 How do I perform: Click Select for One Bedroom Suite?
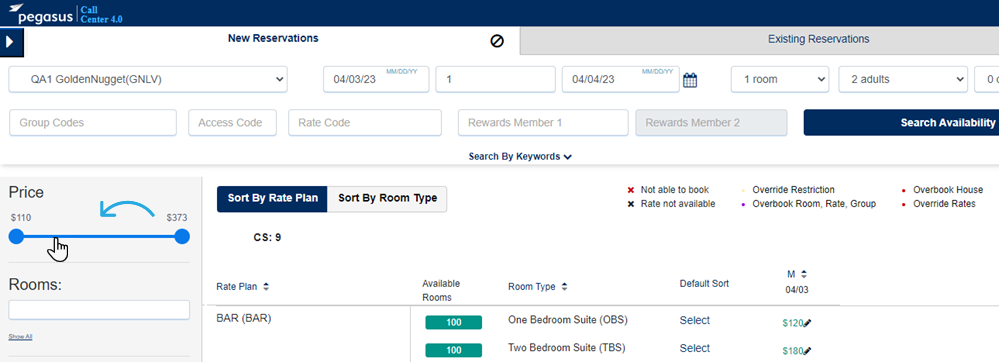(x=694, y=321)
